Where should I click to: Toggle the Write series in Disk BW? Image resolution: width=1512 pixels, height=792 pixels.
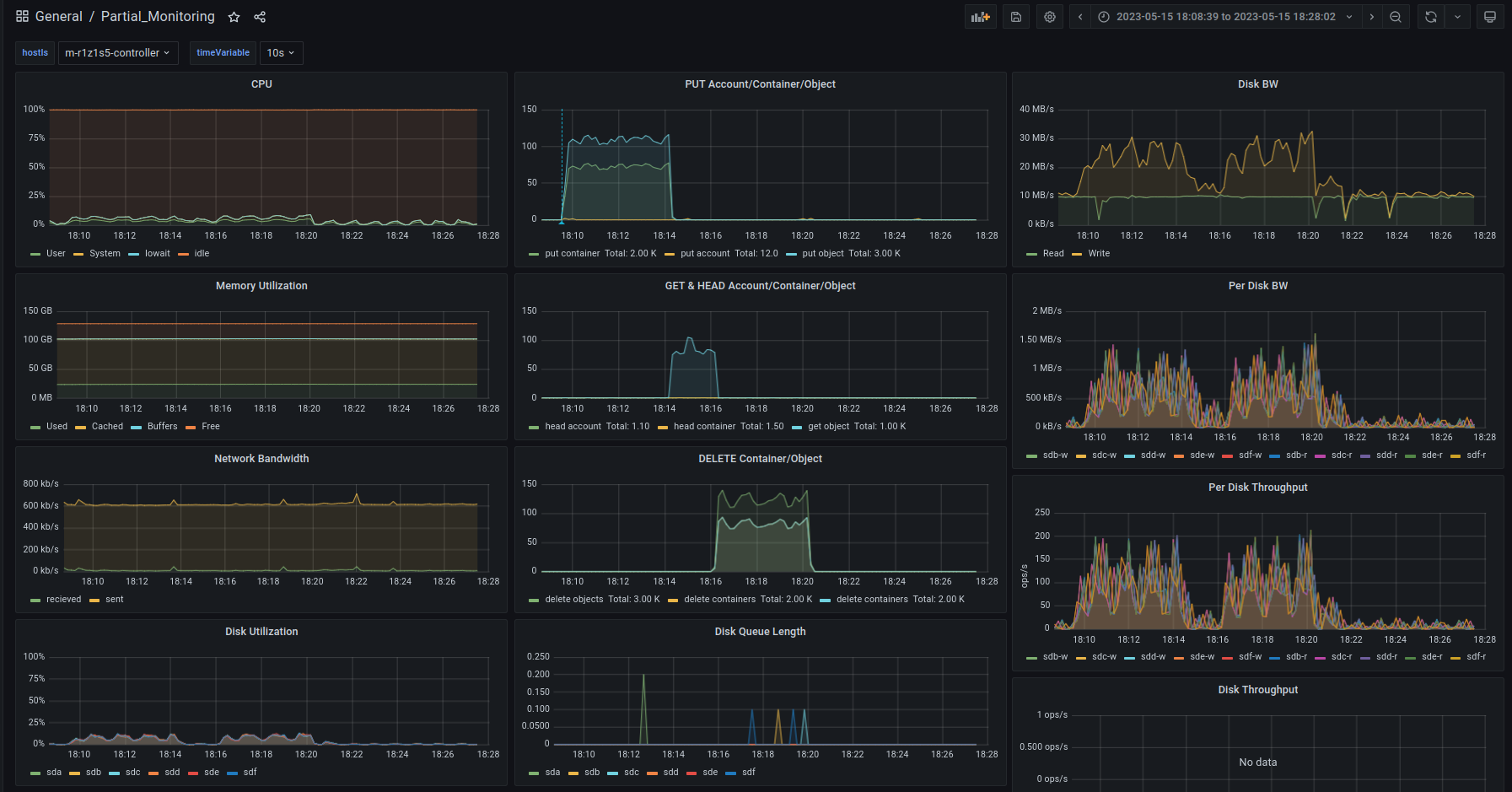(1098, 254)
